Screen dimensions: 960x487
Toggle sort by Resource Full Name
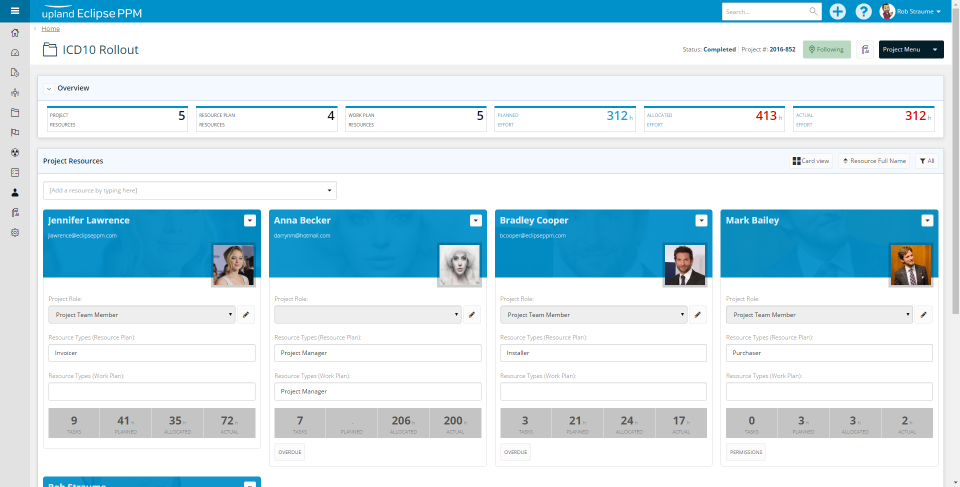[x=874, y=161]
